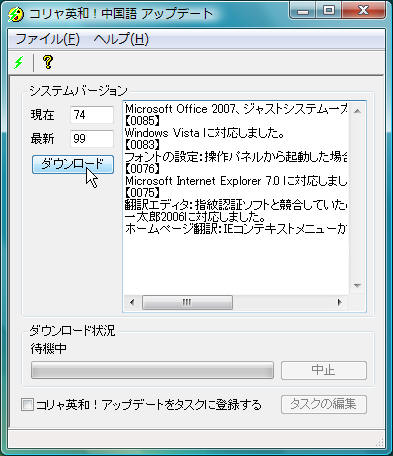Click the resize grip in status bar corner
This screenshot has height=456, width=393.
point(380,441)
